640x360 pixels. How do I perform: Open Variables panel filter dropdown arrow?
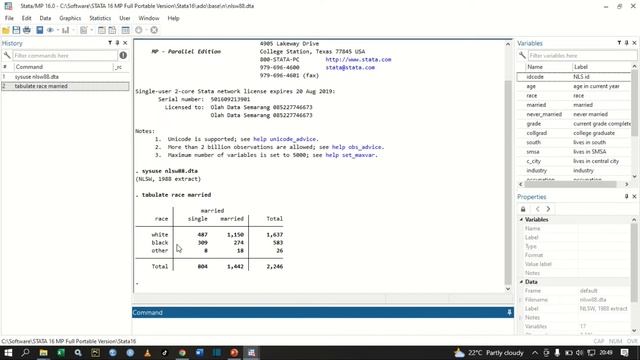[619, 43]
